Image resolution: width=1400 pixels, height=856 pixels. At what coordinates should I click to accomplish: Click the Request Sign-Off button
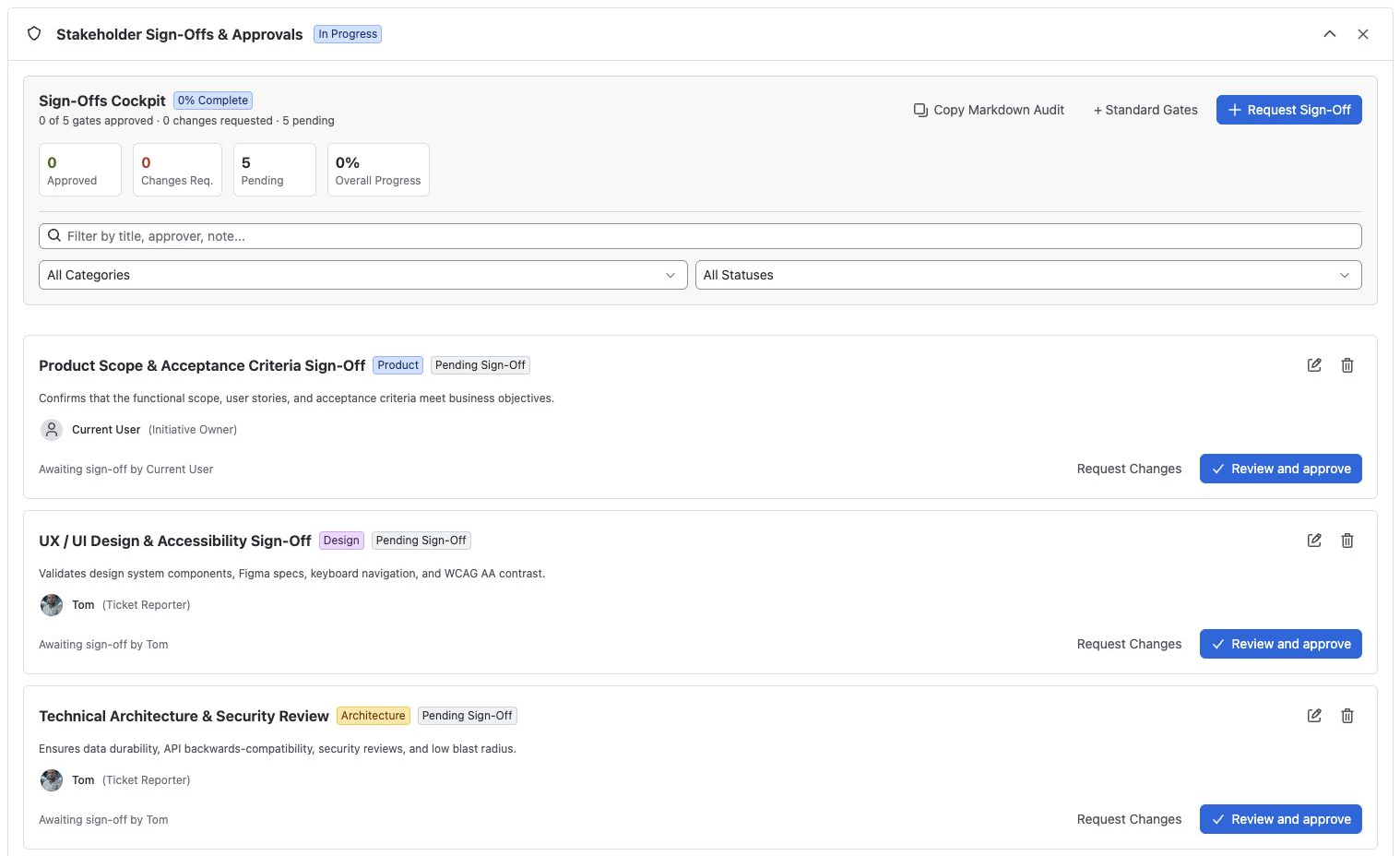point(1288,110)
